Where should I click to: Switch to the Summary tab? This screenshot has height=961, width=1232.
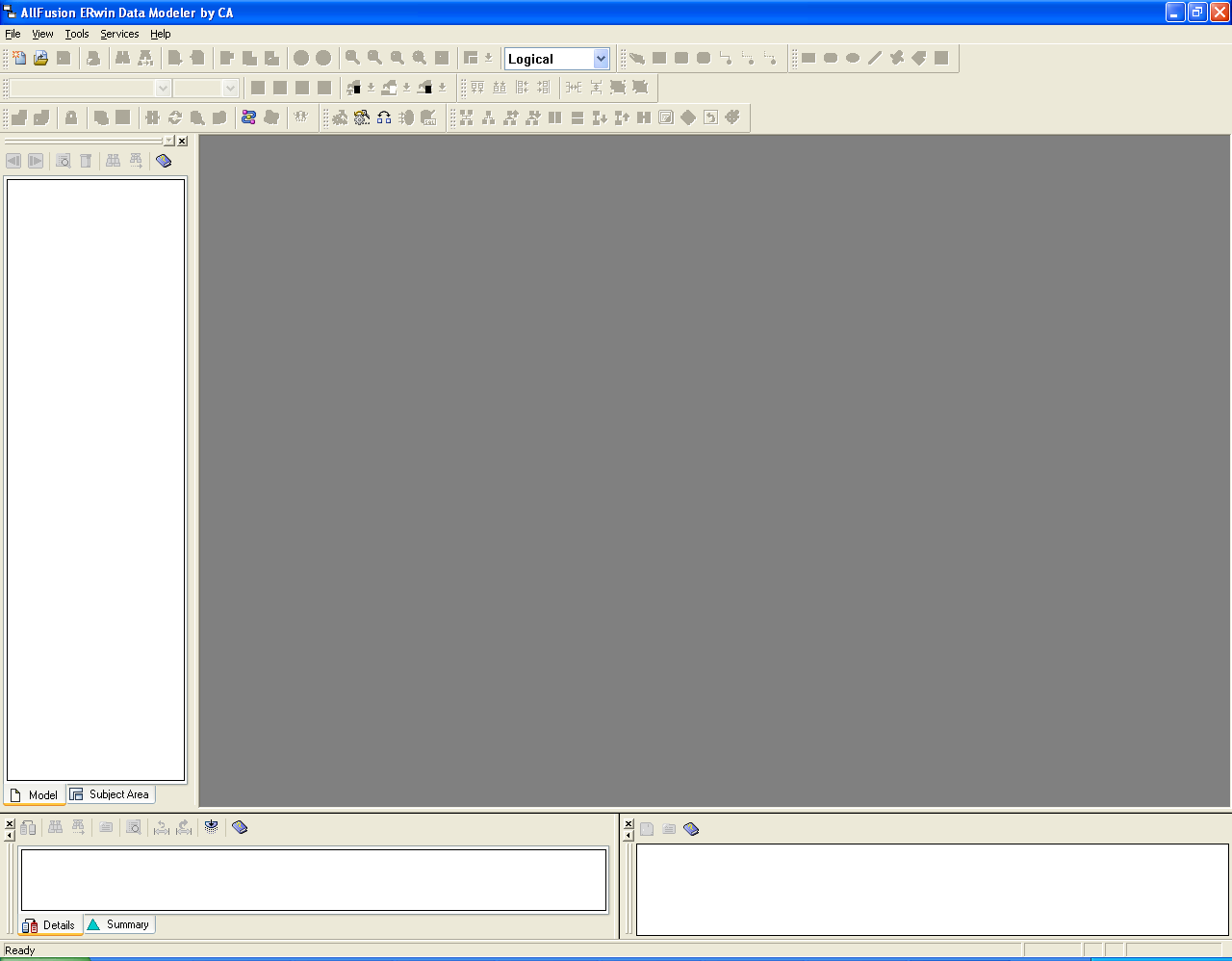119,924
